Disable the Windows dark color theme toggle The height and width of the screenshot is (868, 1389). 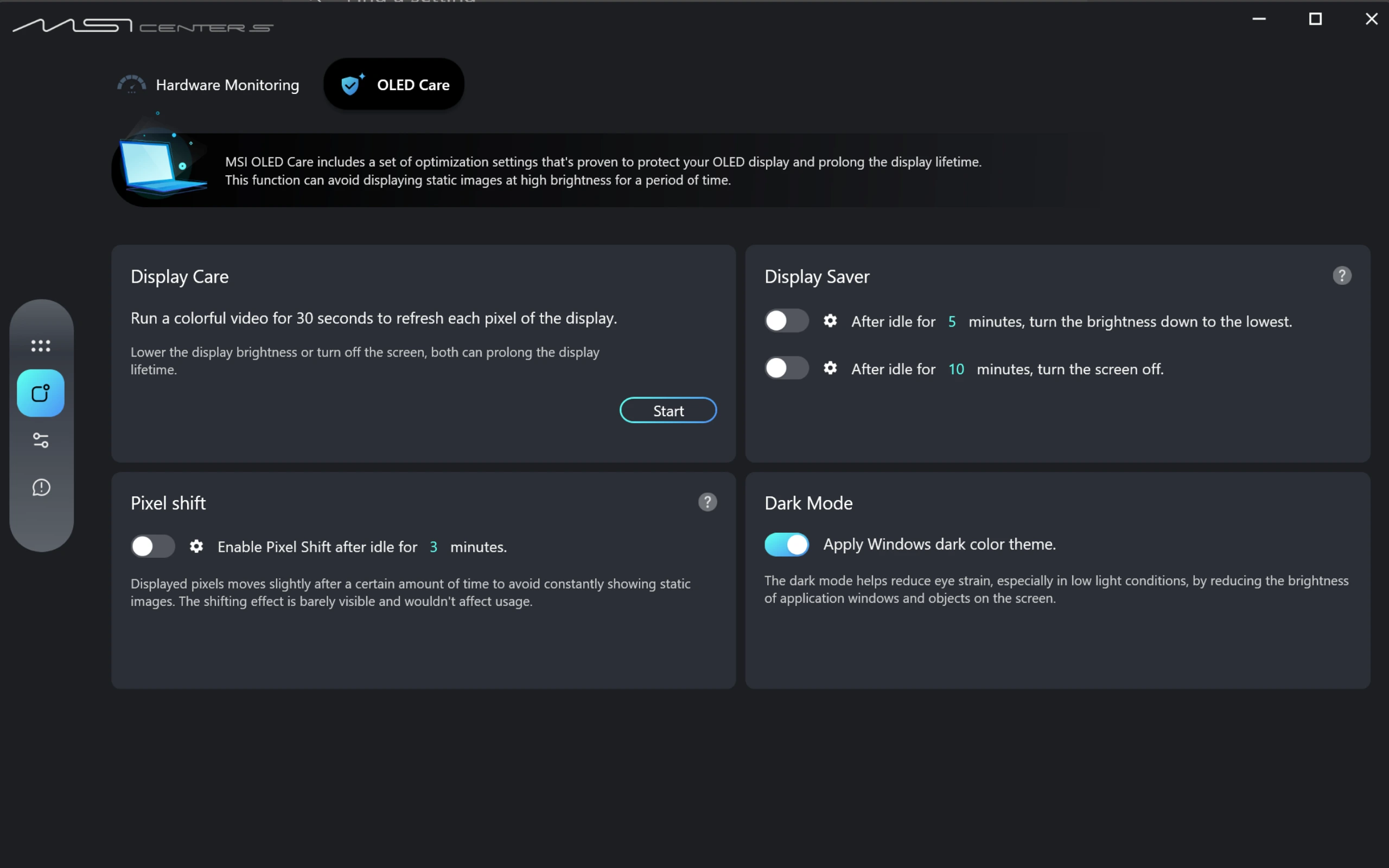click(x=786, y=544)
